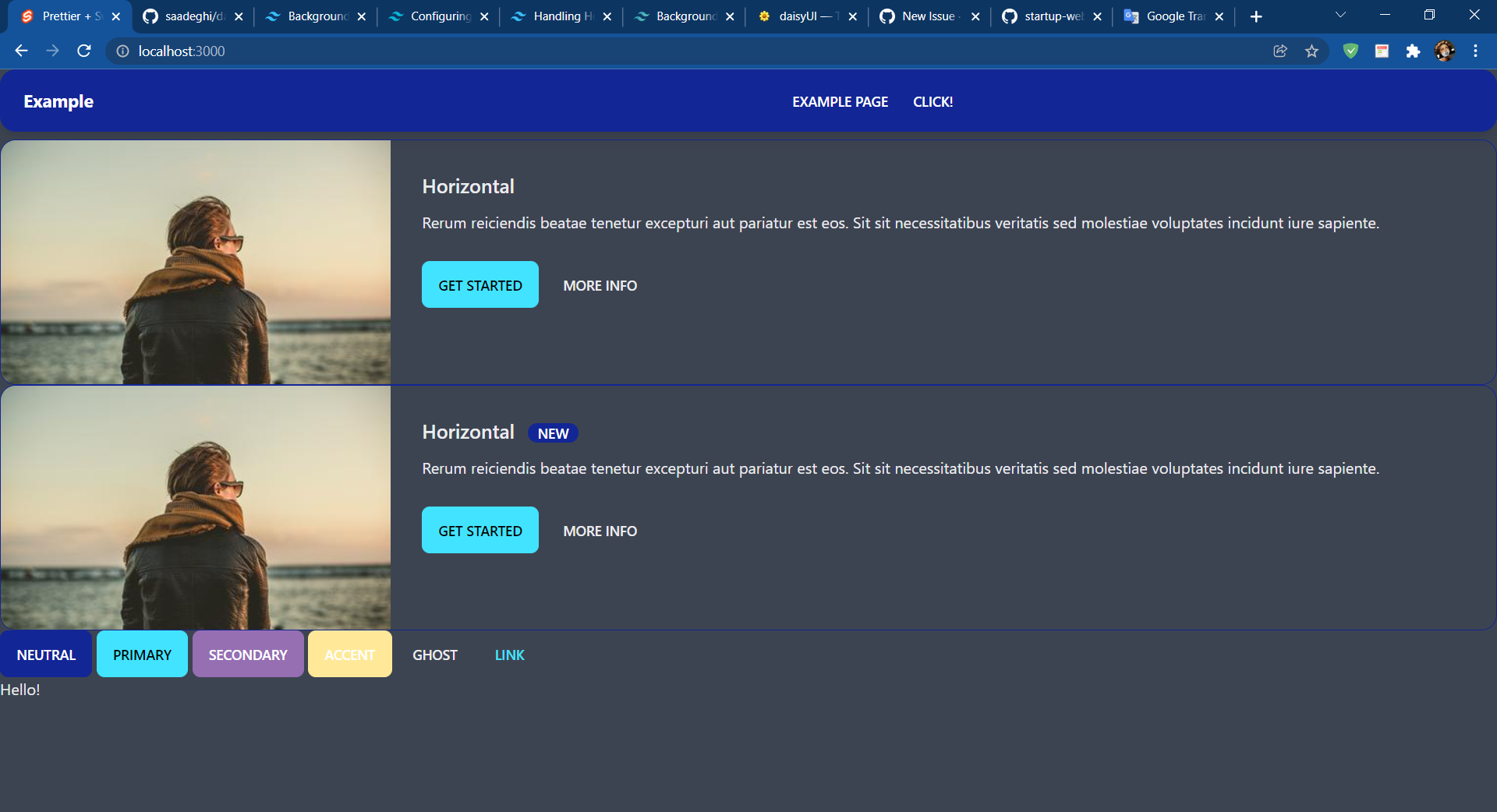1497x812 pixels.
Task: Click GET STARTED on the first card
Action: click(480, 284)
